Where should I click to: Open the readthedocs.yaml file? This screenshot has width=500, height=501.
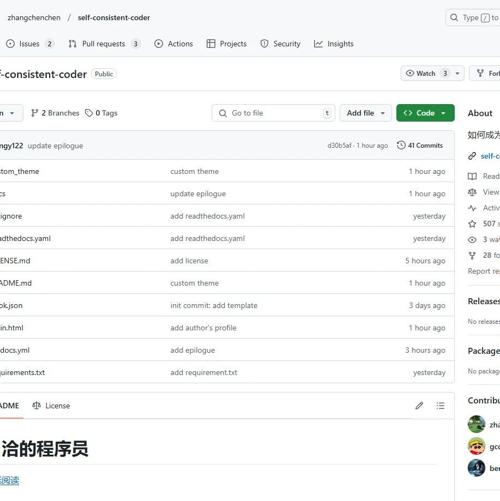(25, 238)
